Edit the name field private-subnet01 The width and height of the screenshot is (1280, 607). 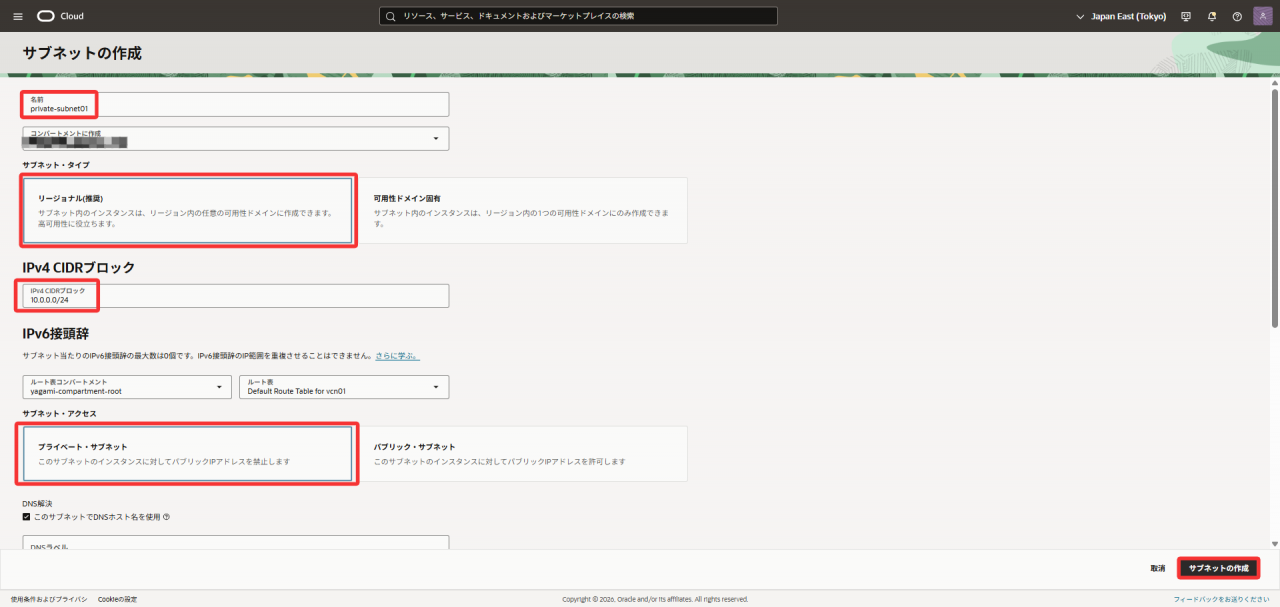tap(236, 104)
